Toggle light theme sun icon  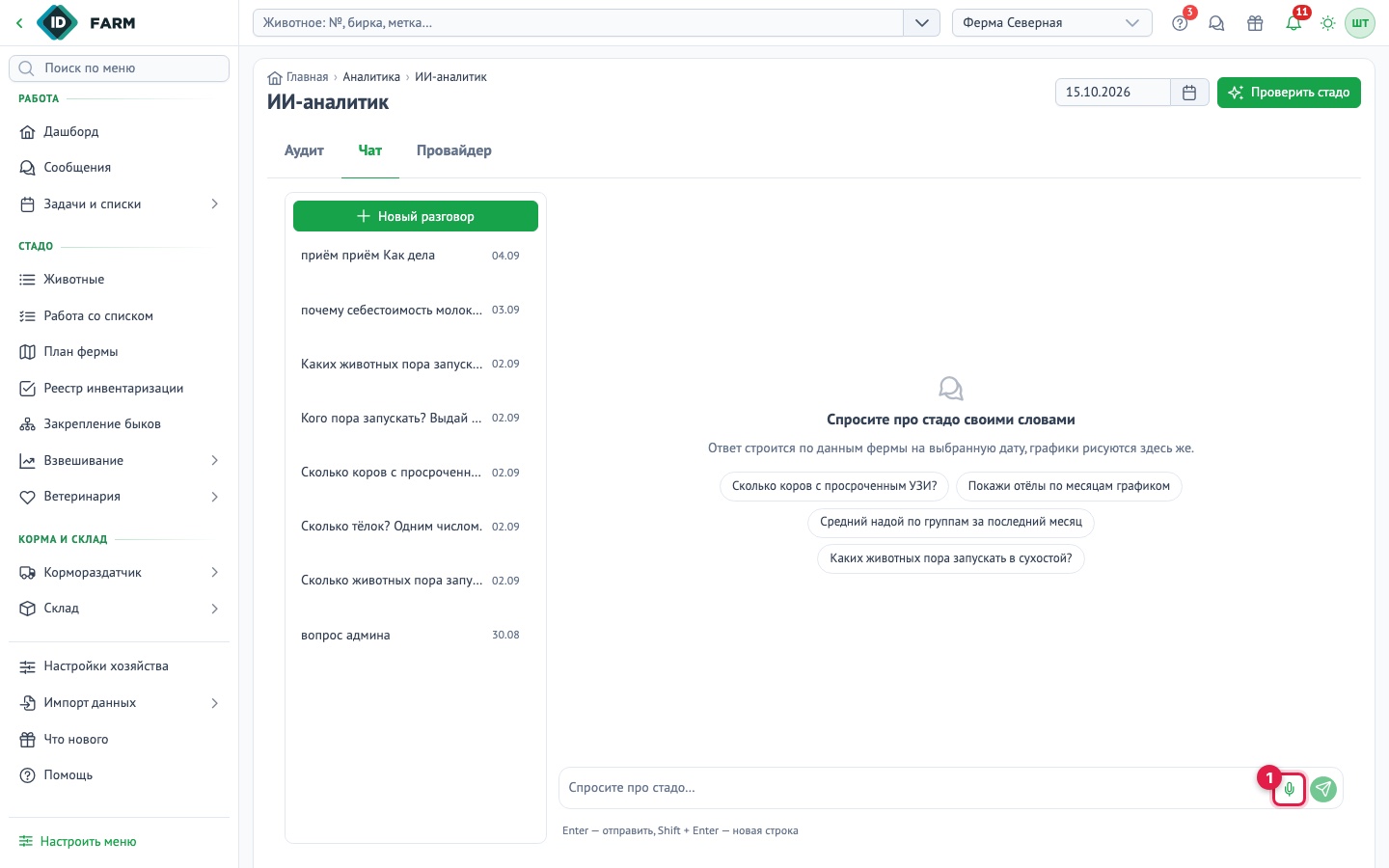1328,23
